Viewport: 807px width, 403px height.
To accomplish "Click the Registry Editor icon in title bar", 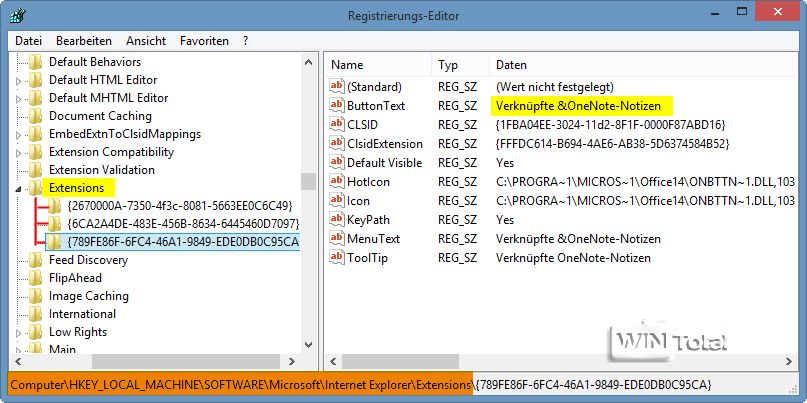I will [17, 14].
